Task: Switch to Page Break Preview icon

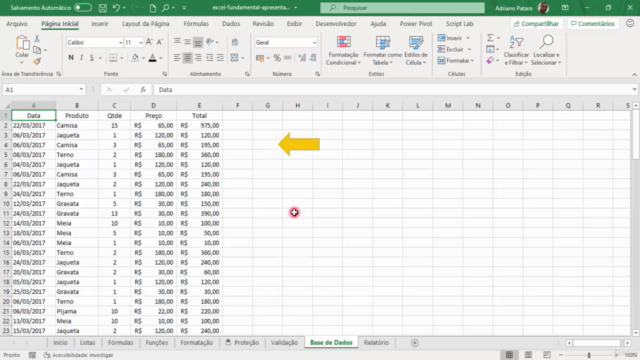Action: [x=547, y=355]
